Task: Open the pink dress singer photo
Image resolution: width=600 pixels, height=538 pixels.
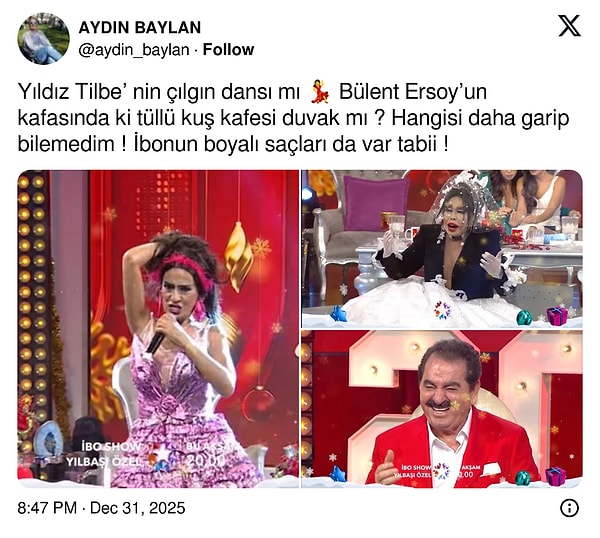Action: pyautogui.click(x=158, y=329)
